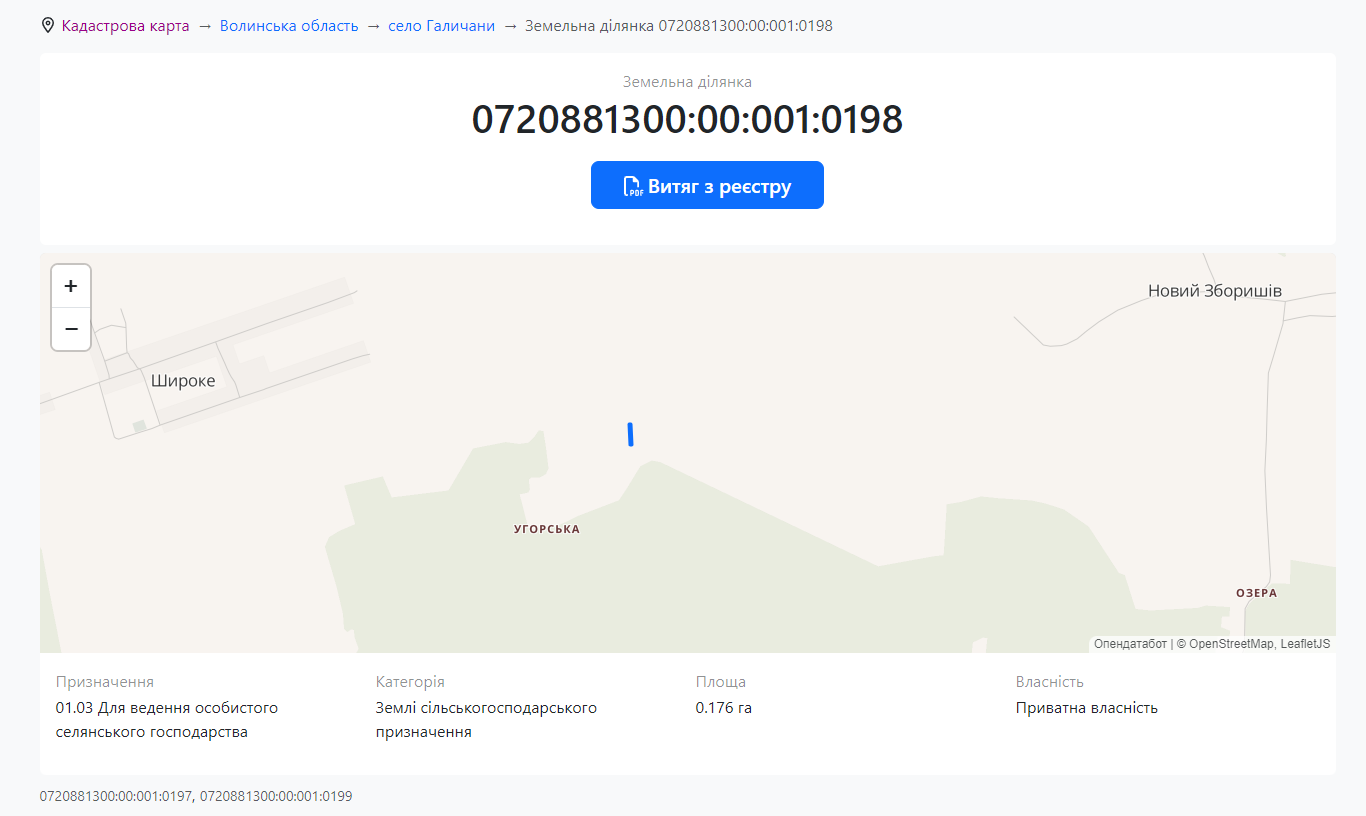Click the location pin icon in breadcrumb
The width and height of the screenshot is (1366, 816).
pos(48,26)
